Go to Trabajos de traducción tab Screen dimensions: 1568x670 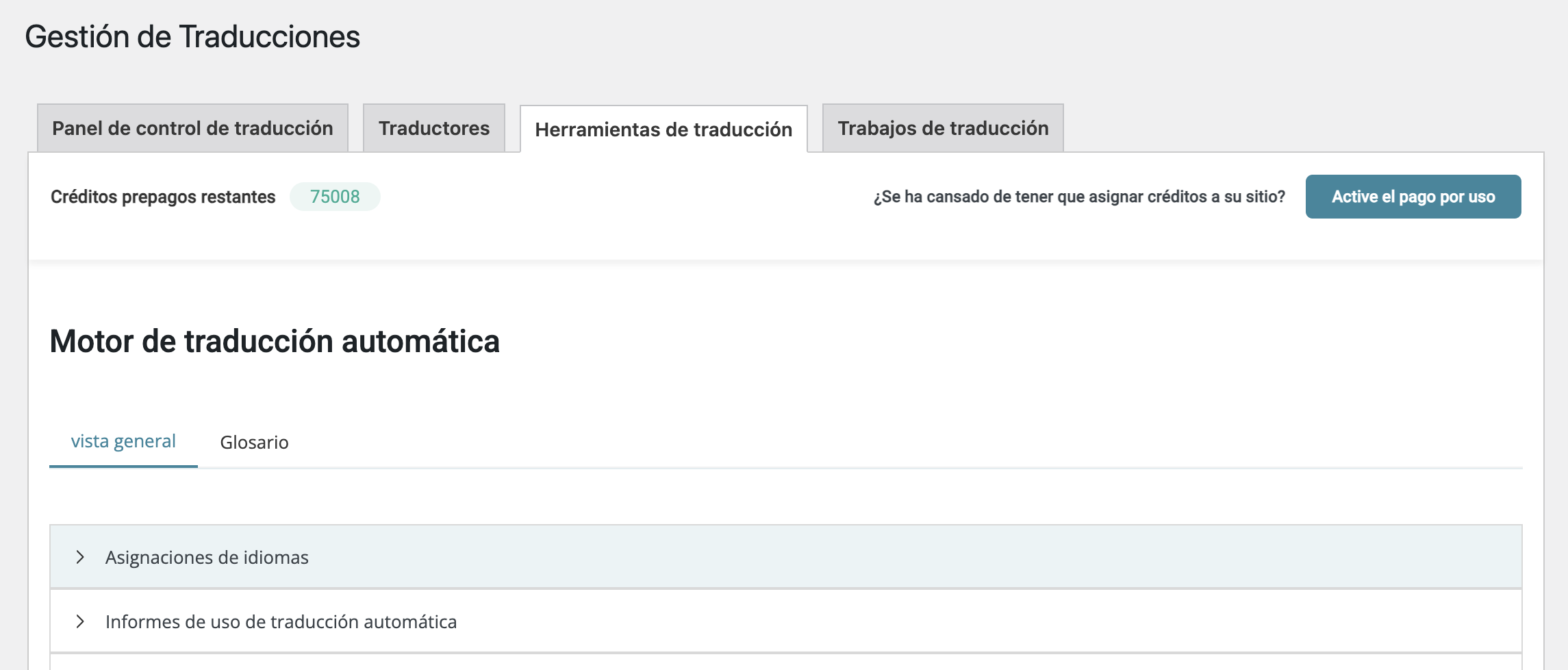click(x=943, y=128)
